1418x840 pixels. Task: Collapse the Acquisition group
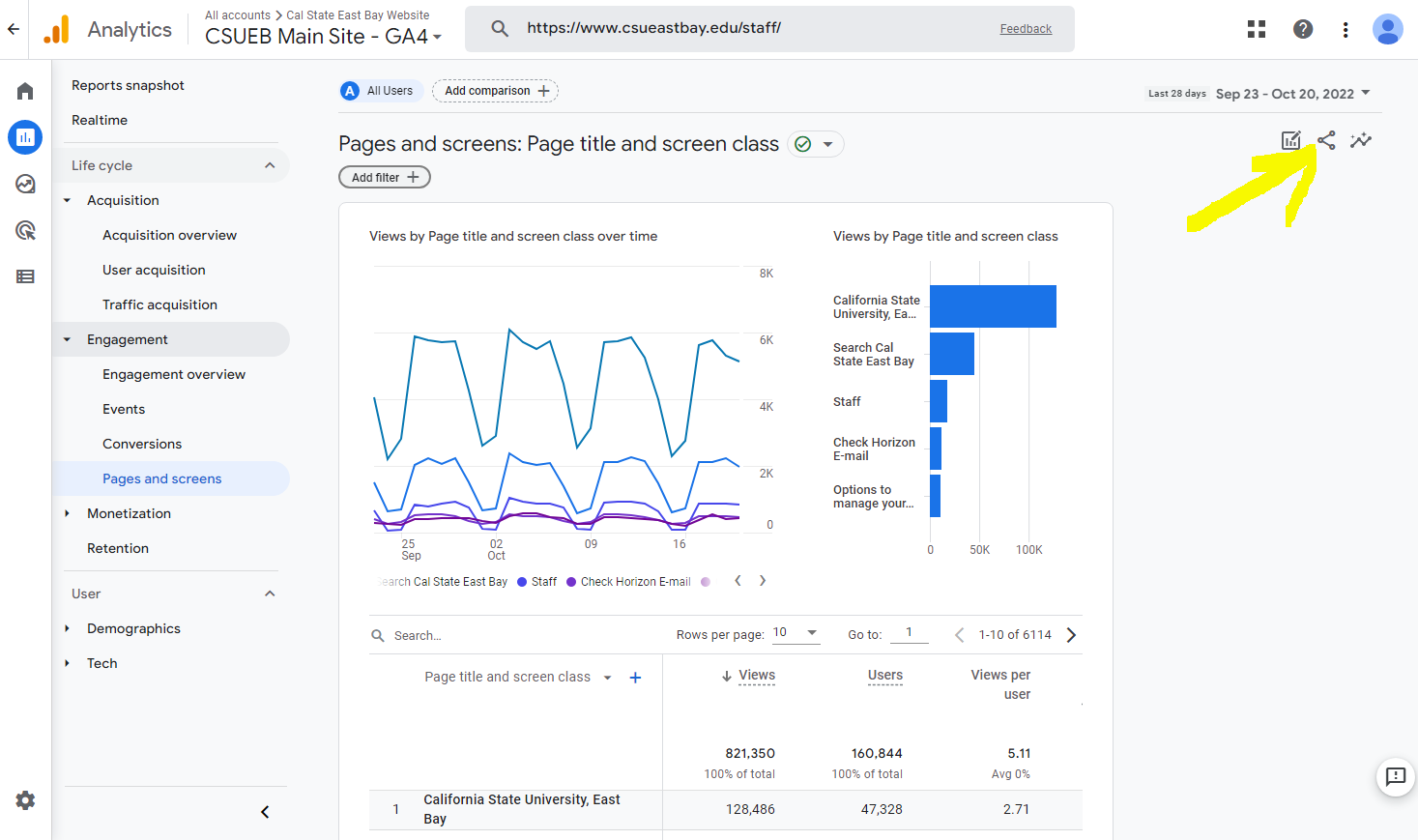point(67,200)
